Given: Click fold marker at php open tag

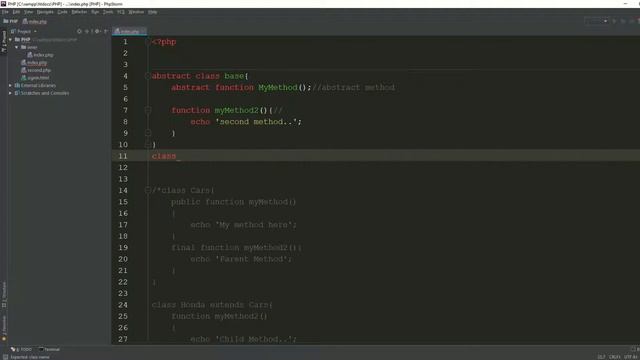Looking at the screenshot, I should (x=148, y=42).
